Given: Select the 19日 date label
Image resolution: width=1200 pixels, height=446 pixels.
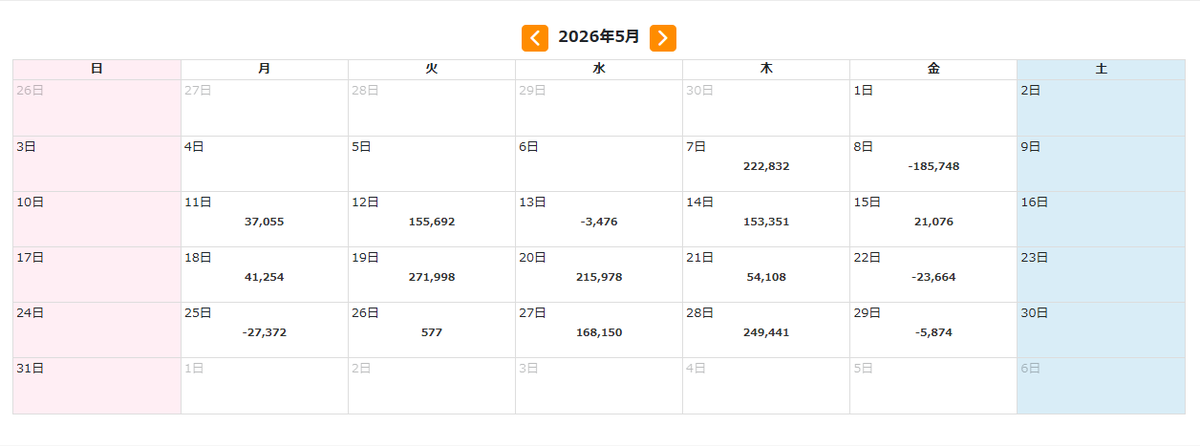Looking at the screenshot, I should (x=365, y=257).
